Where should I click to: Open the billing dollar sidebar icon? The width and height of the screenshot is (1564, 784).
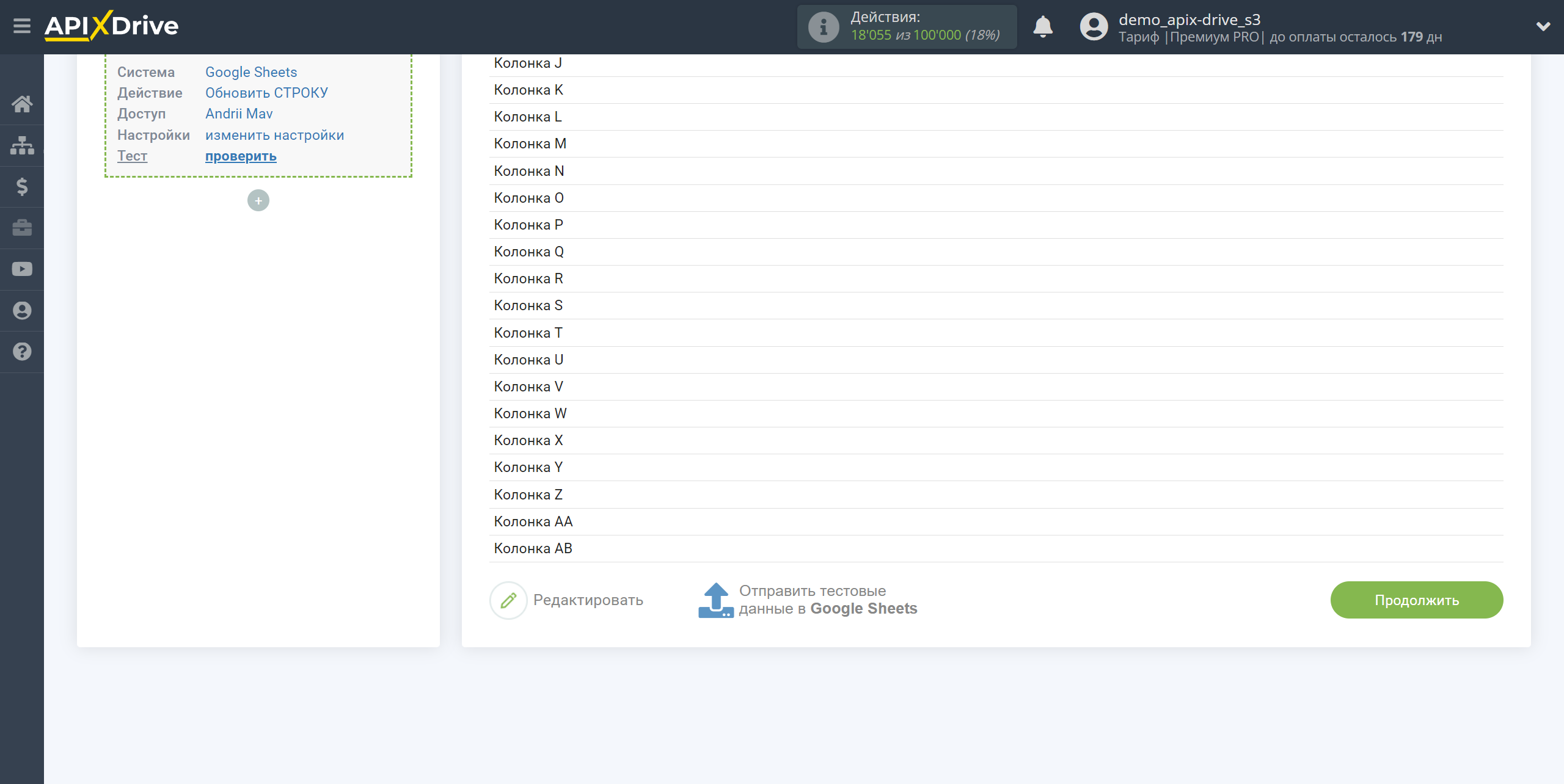click(x=22, y=186)
